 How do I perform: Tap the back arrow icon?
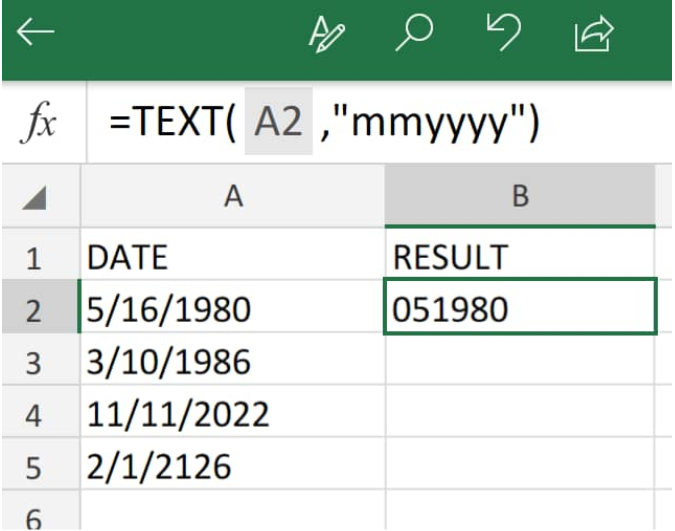pyautogui.click(x=35, y=32)
